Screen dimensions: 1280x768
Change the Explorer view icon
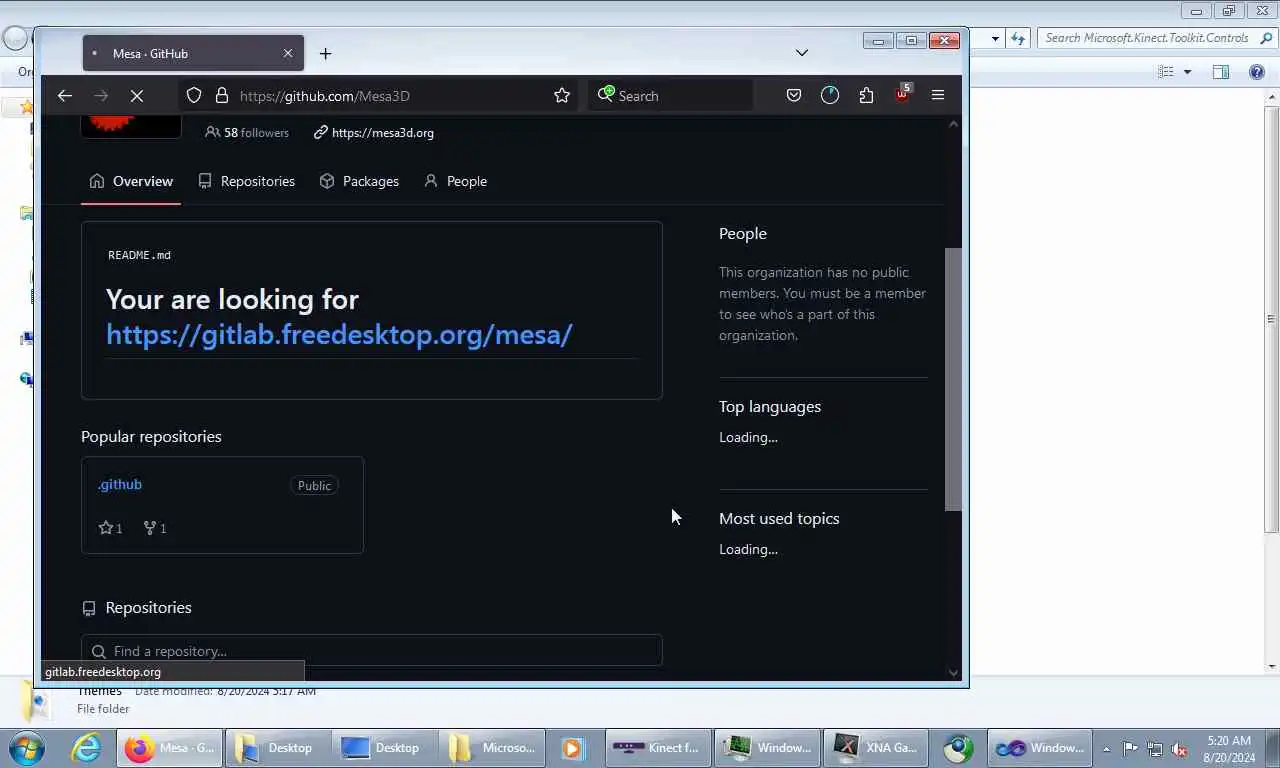[1165, 72]
